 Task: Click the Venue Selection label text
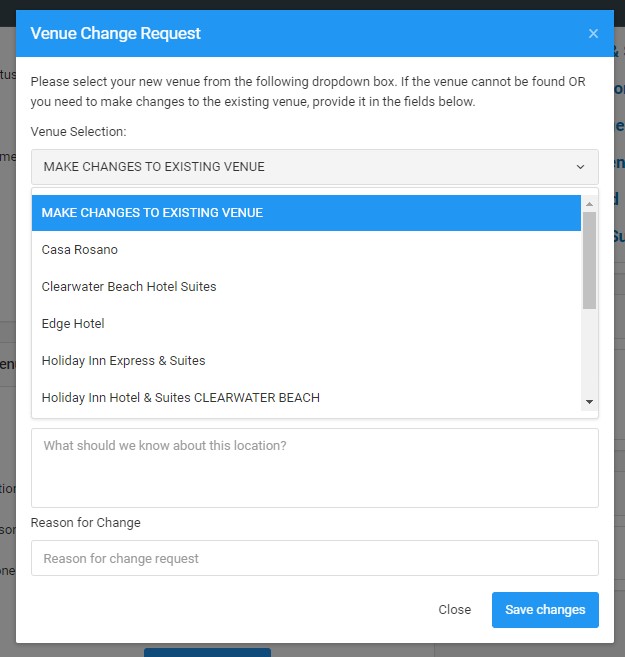[78, 132]
